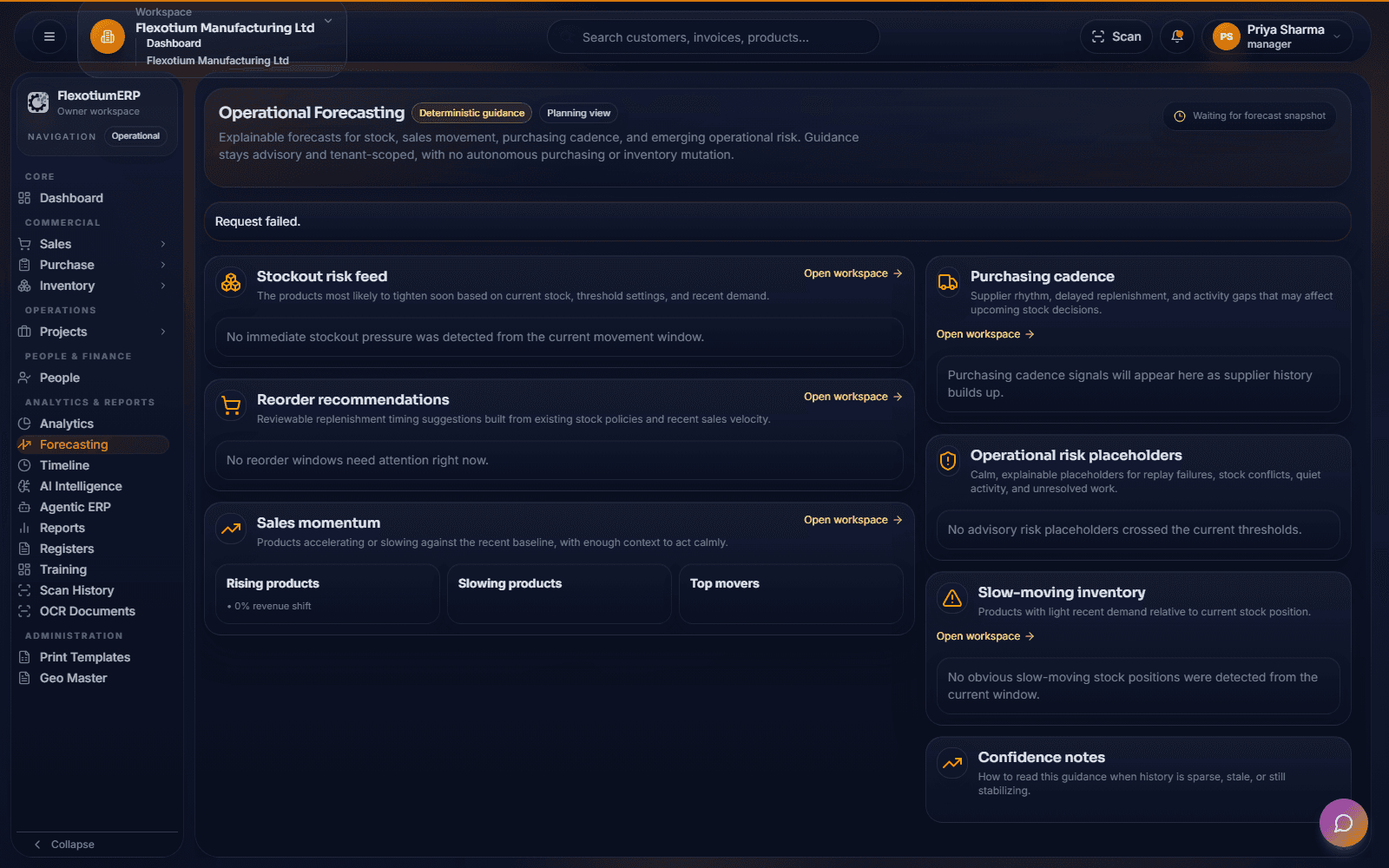This screenshot has width=1389, height=868.
Task: Click the Sales cart icon in sidebar
Action: click(24, 244)
